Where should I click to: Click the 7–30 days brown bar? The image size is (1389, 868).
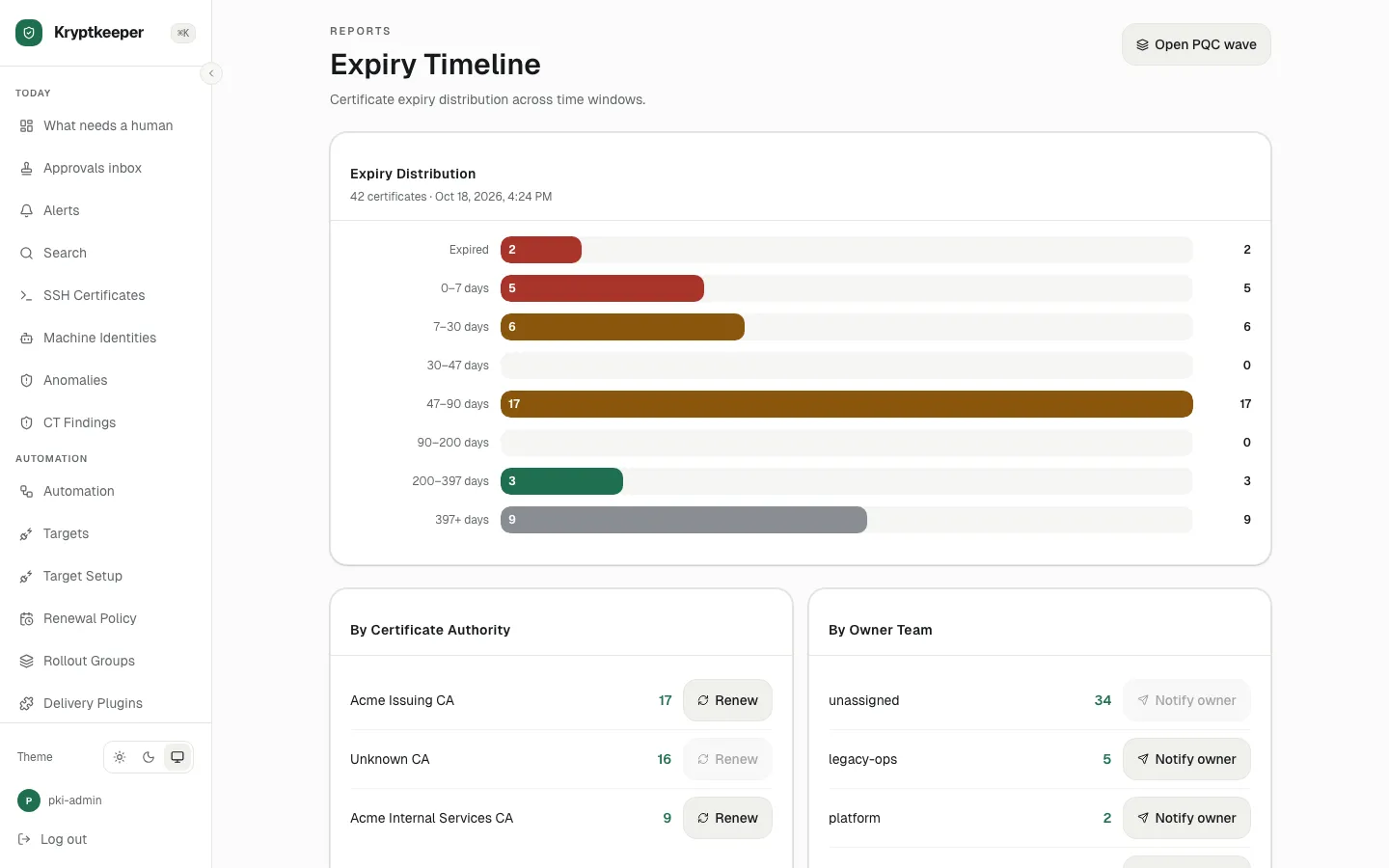pyautogui.click(x=622, y=327)
